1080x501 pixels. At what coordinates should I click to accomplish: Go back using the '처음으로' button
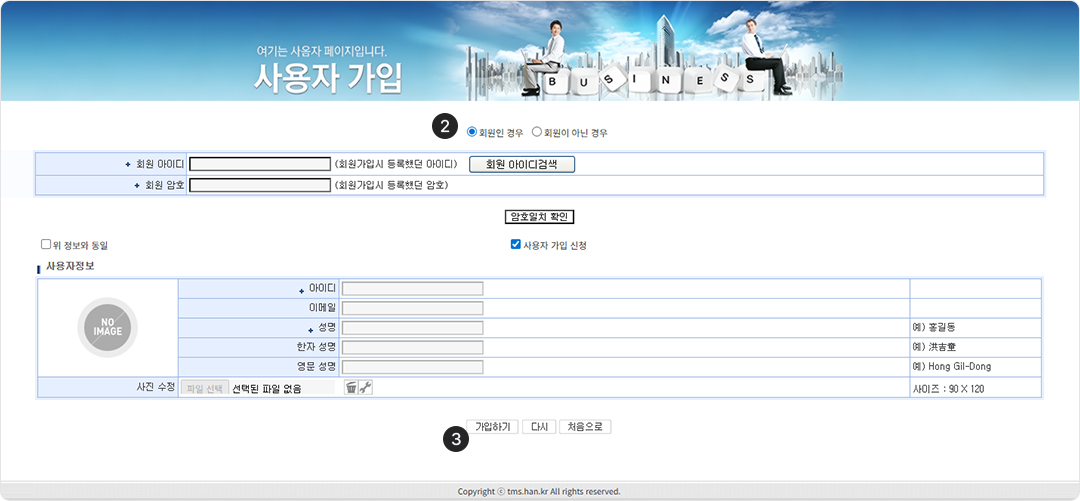coord(585,427)
